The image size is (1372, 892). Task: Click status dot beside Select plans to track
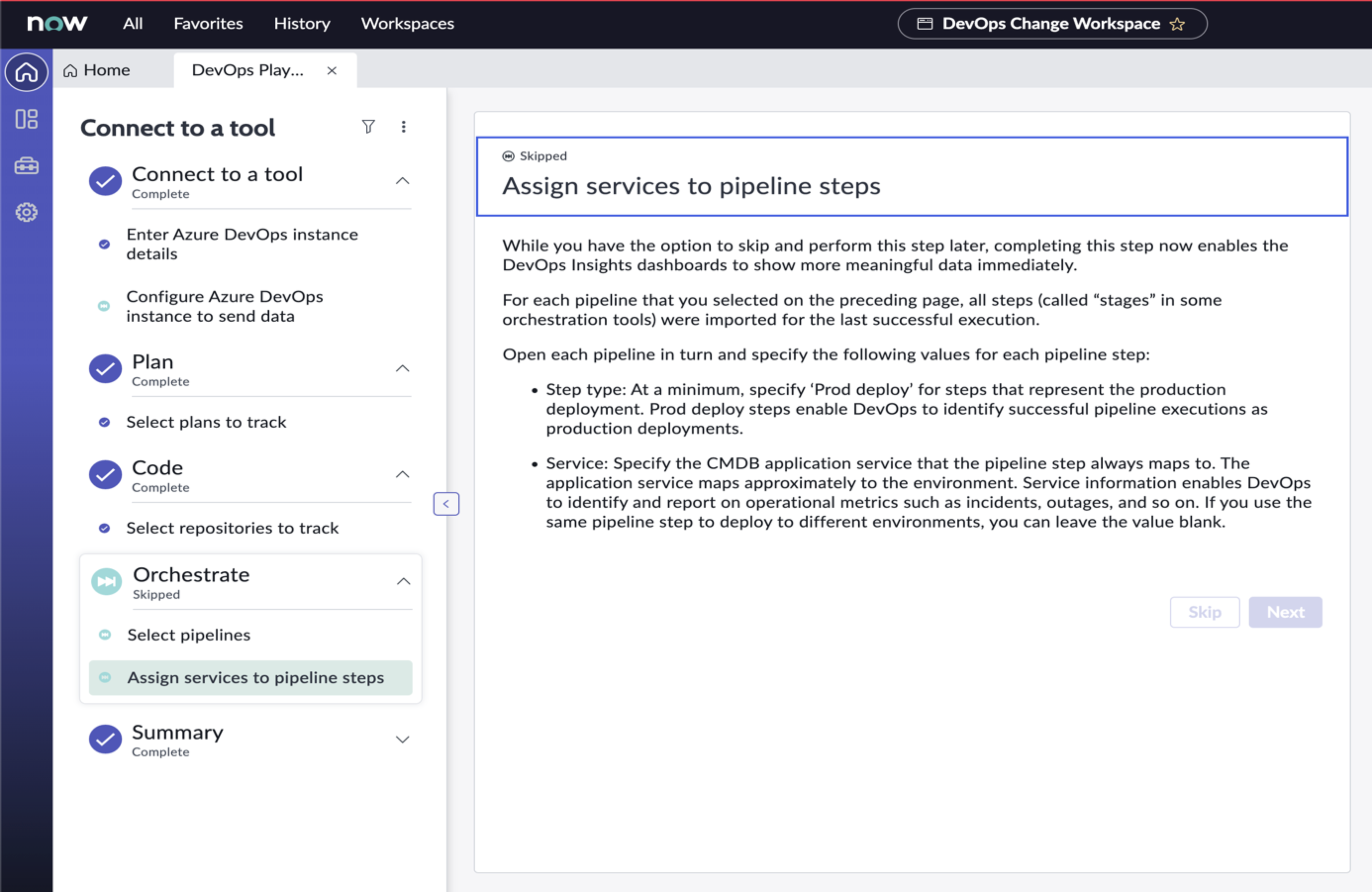click(104, 422)
